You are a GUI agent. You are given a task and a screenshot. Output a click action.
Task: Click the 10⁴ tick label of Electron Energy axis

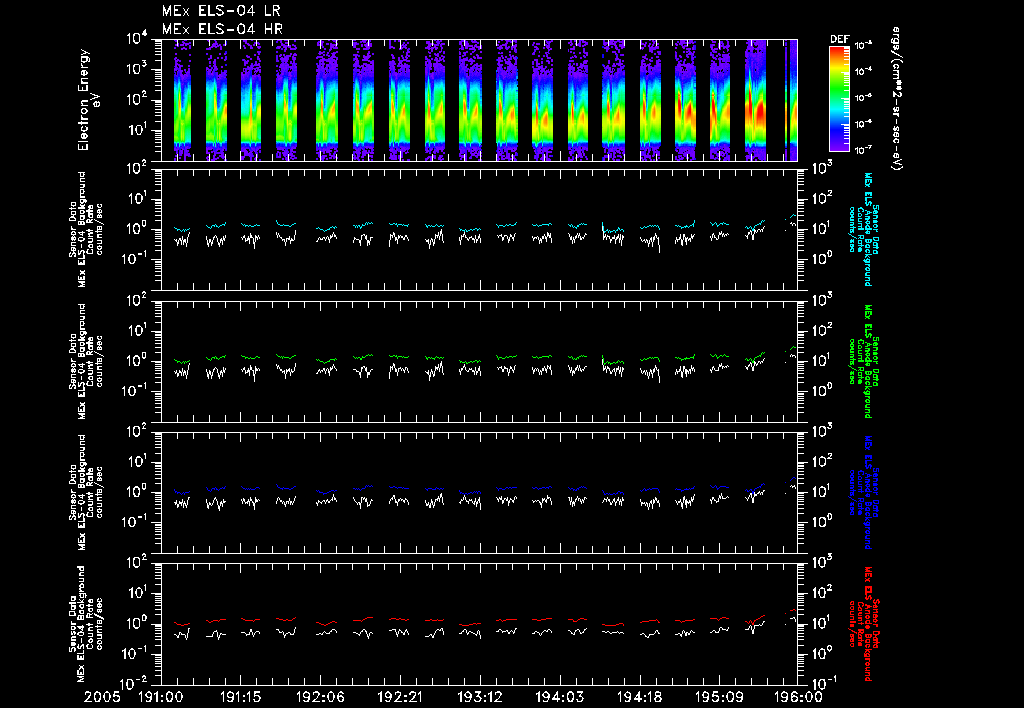pos(137,39)
